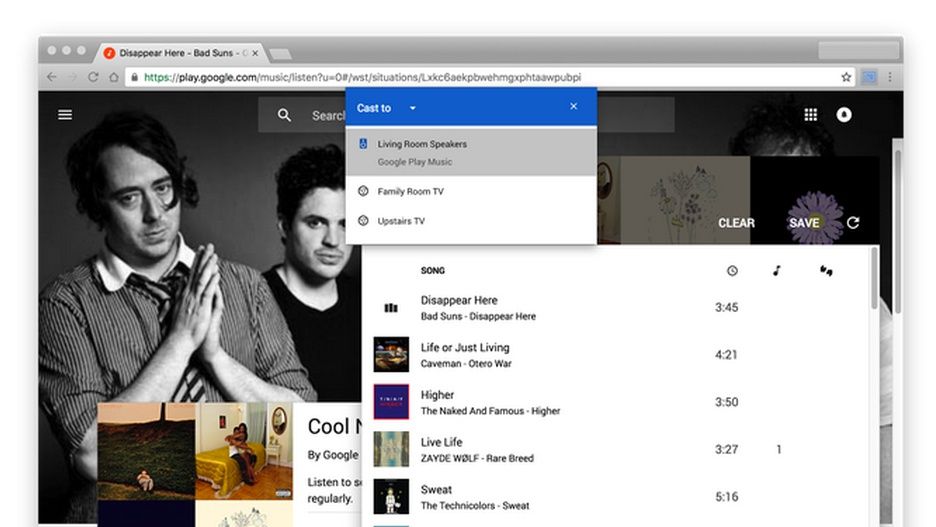
Task: Click the Cast extension icon in toolbar
Action: tap(869, 77)
